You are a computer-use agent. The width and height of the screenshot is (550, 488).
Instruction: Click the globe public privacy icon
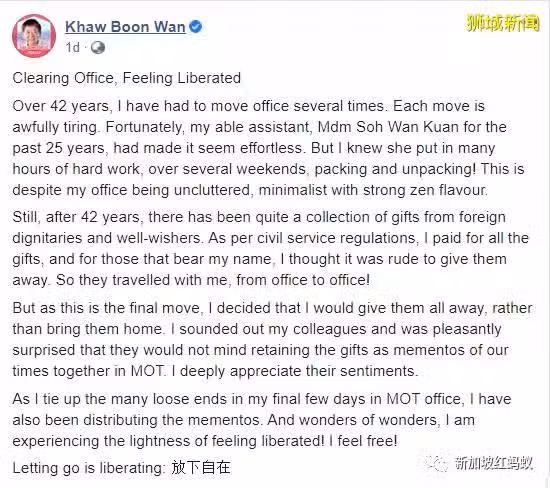[x=98, y=47]
